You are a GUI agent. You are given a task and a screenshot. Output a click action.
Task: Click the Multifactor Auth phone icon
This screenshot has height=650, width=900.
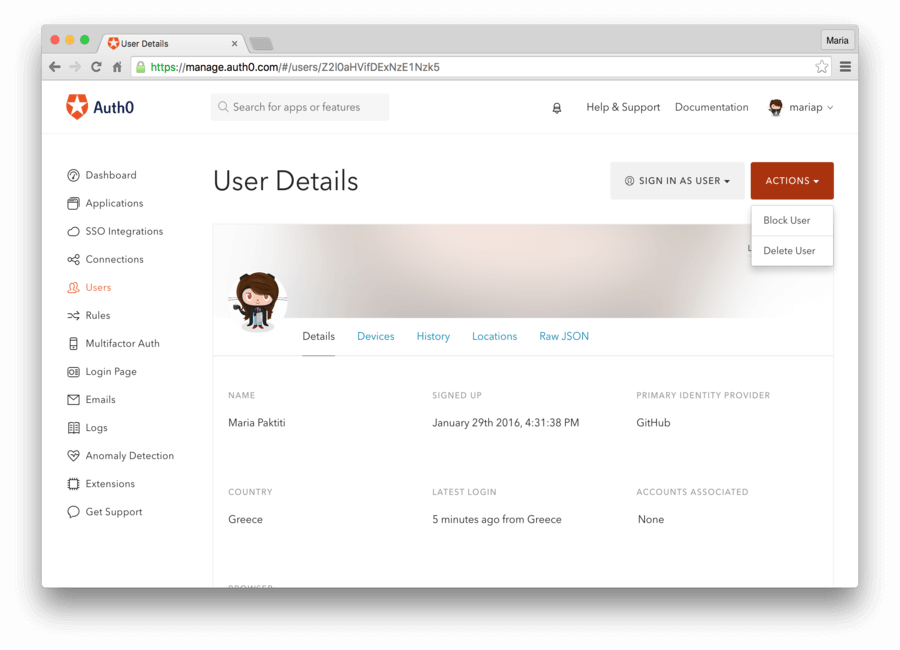pos(73,343)
